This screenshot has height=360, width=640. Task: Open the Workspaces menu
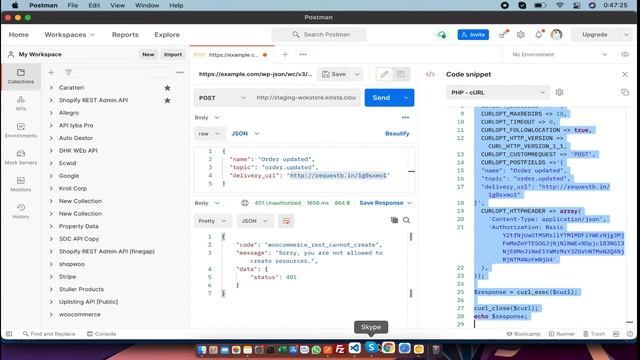[69, 35]
